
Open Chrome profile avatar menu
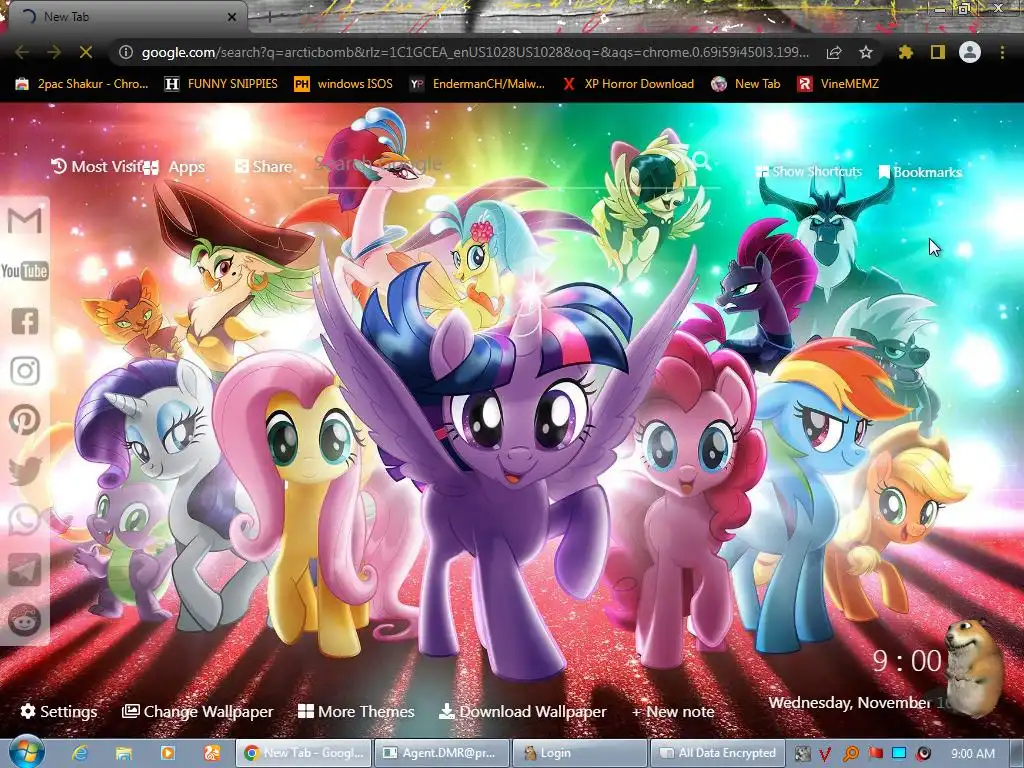coord(970,52)
